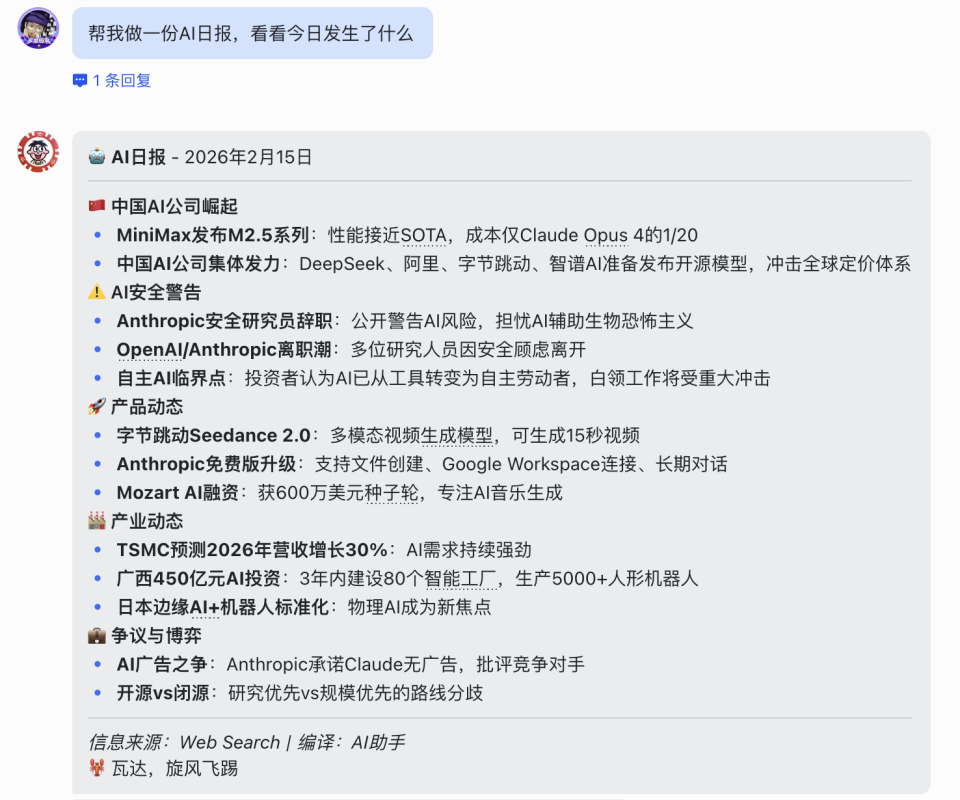Viewport: 960px width, 800px height.
Task: Click the factory emoji next to 产业动态
Action: (96, 520)
